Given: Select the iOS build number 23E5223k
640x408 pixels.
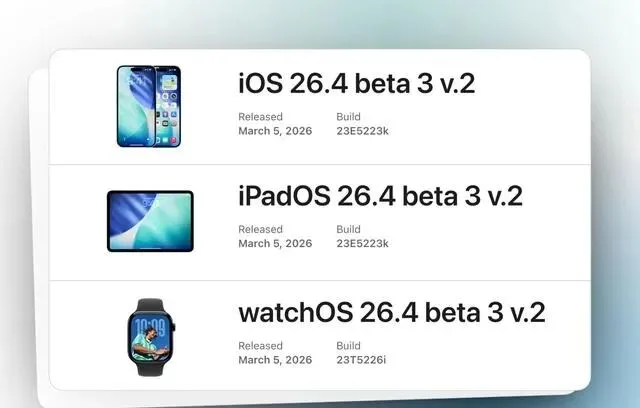Looking at the screenshot, I should [x=362, y=131].
